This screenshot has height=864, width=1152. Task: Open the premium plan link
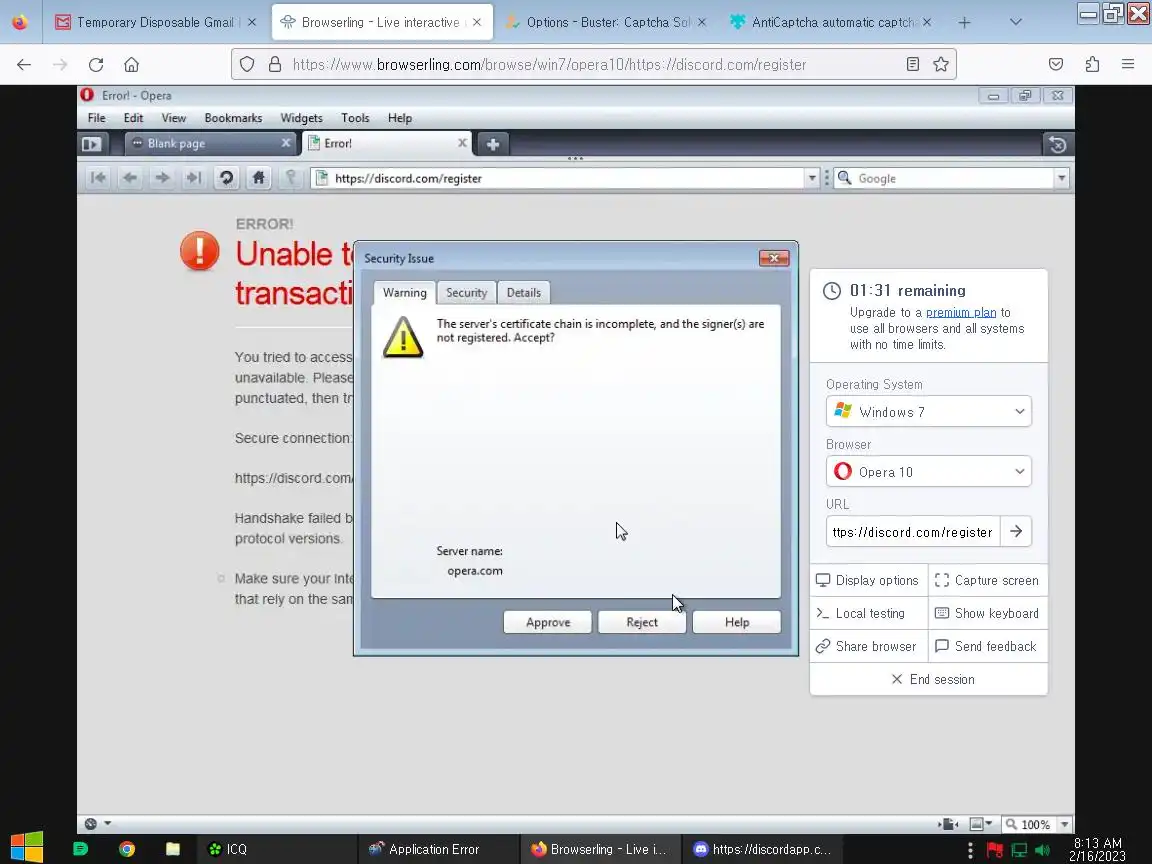click(961, 312)
